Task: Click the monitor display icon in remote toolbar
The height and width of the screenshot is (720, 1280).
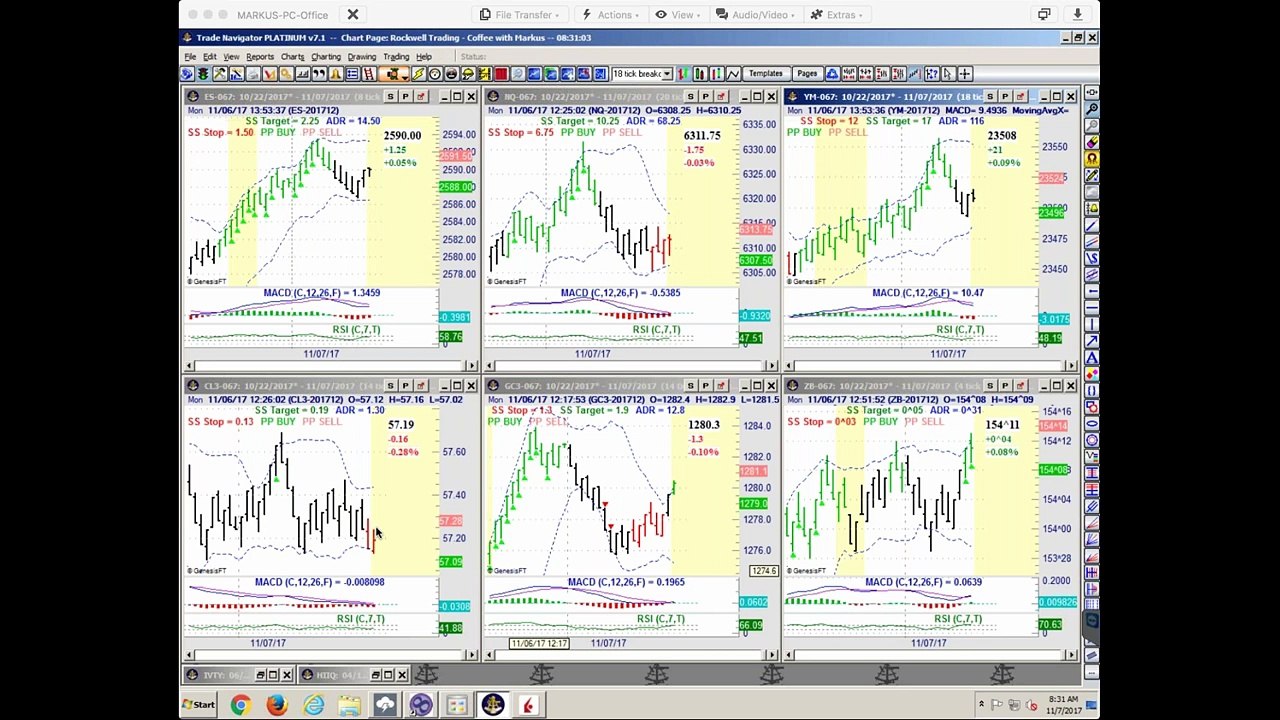Action: click(1044, 15)
